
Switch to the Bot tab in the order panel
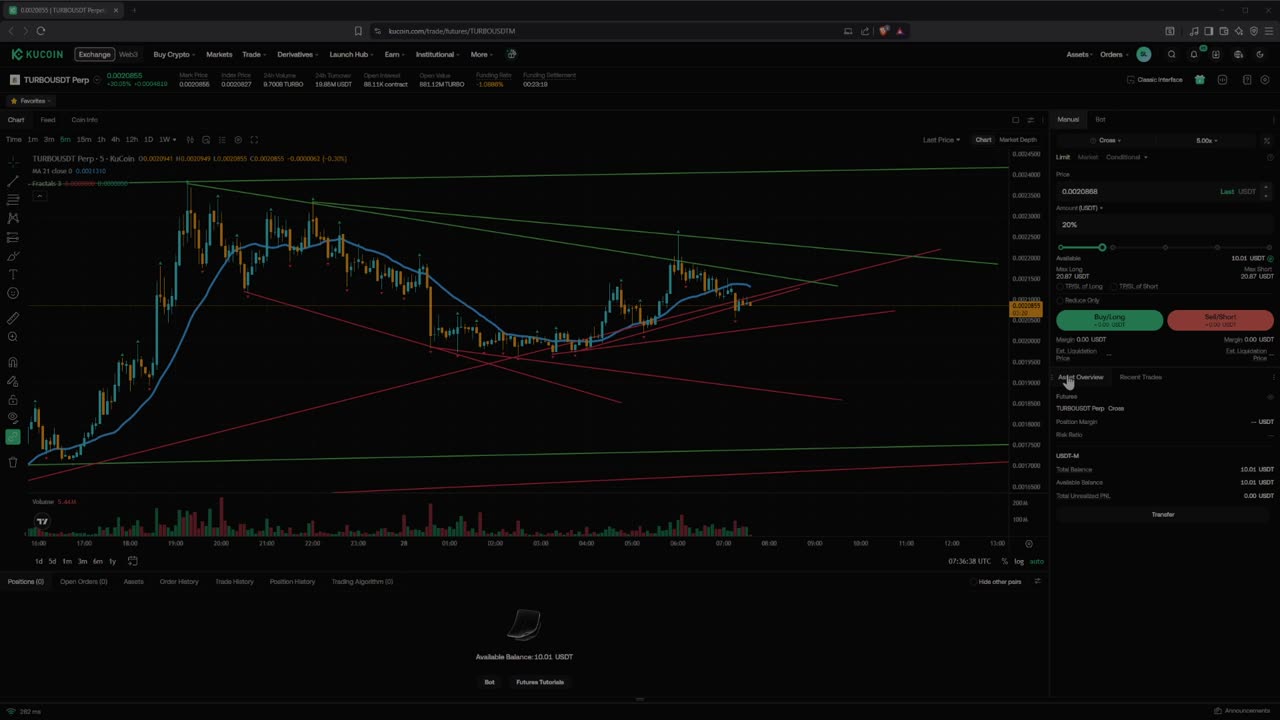coord(1100,119)
